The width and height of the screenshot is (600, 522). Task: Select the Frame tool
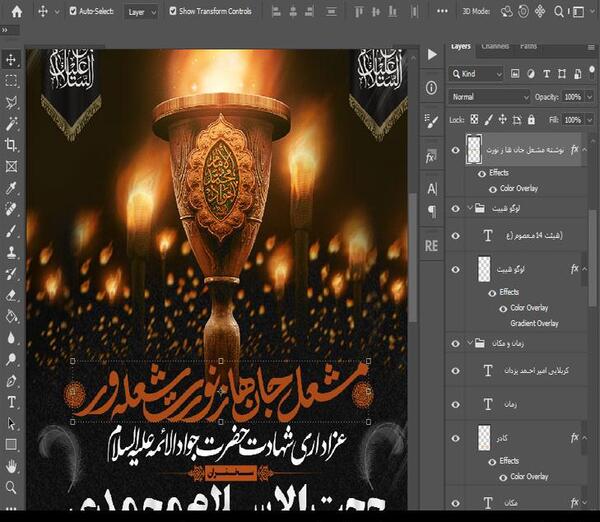pyautogui.click(x=11, y=166)
